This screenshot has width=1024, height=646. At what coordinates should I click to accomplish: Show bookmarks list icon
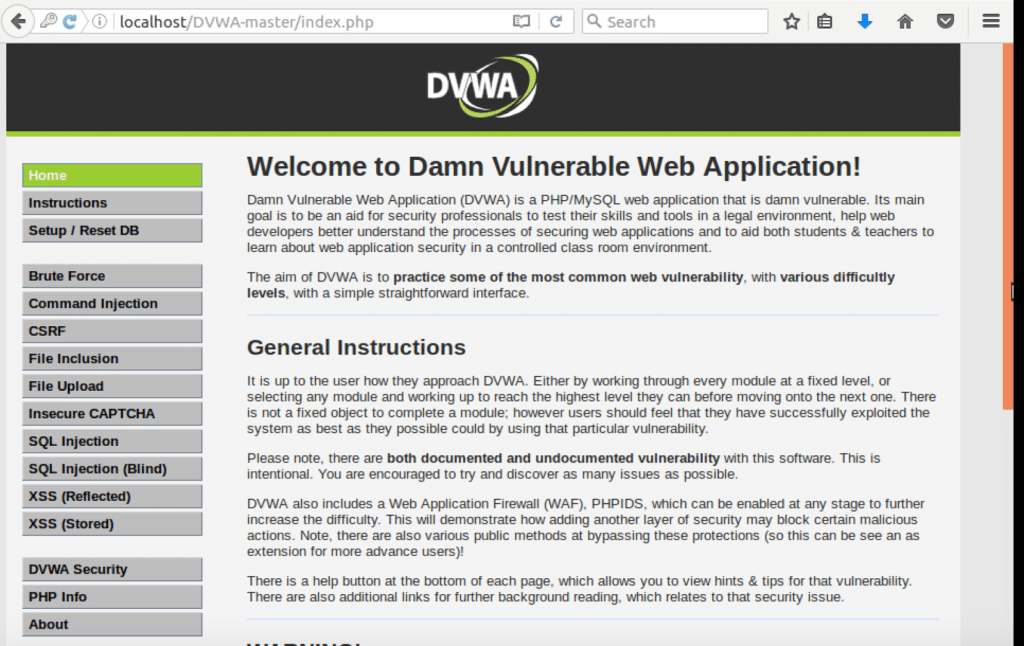click(825, 22)
